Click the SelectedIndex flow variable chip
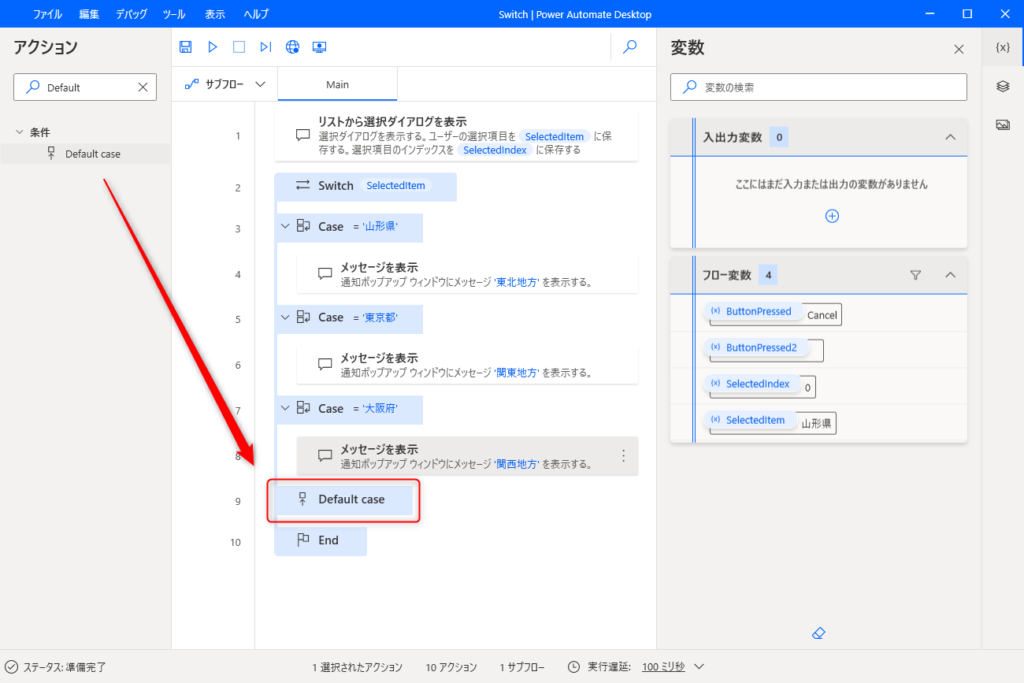 (751, 384)
